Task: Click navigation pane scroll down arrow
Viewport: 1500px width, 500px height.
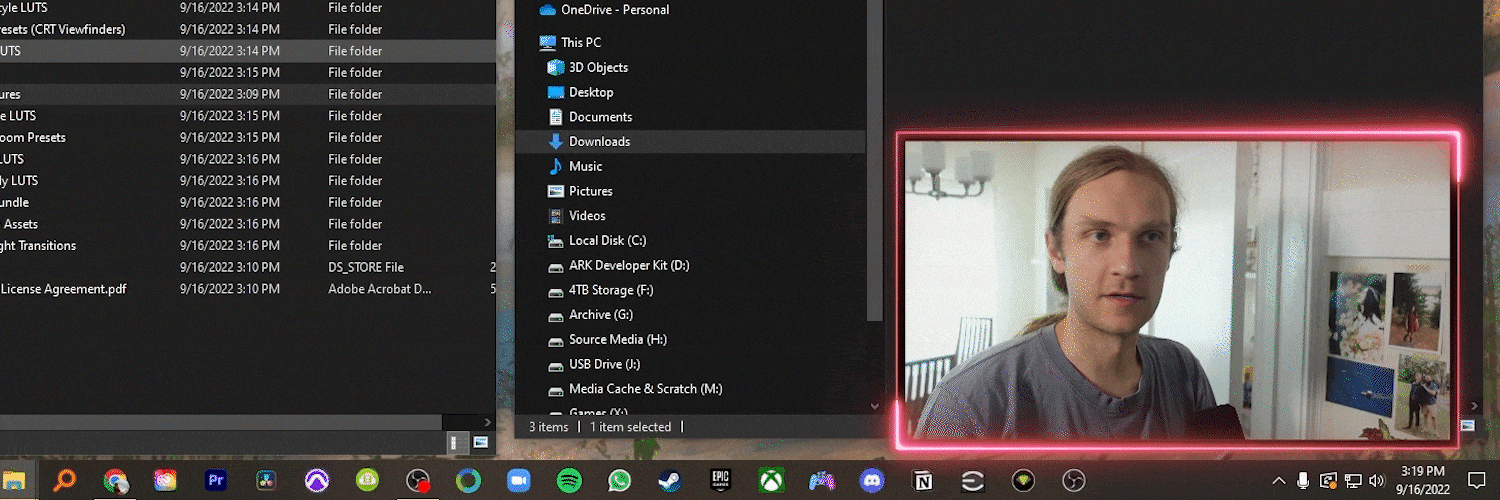Action: [x=875, y=407]
